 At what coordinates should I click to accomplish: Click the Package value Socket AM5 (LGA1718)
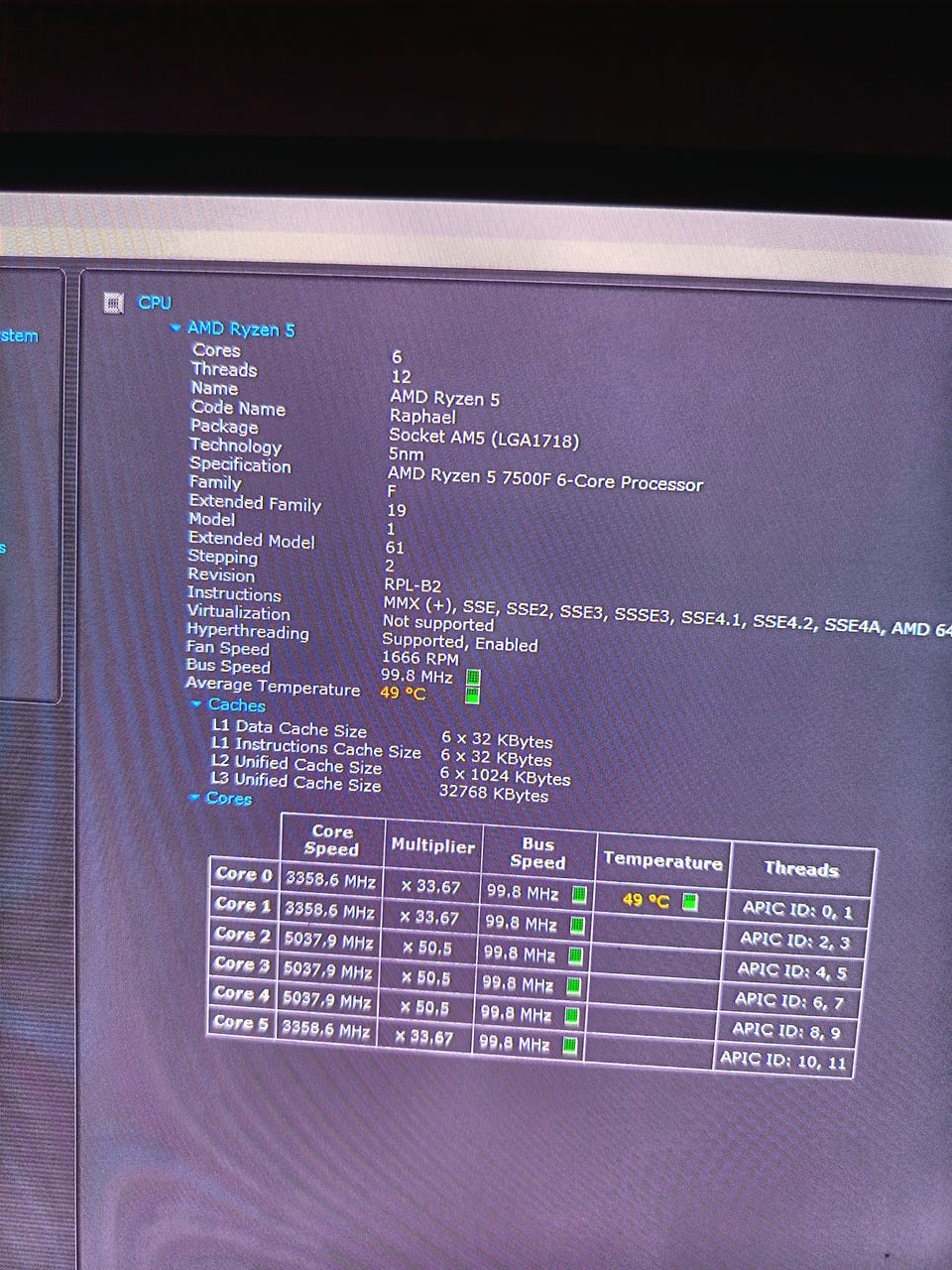coord(484,438)
